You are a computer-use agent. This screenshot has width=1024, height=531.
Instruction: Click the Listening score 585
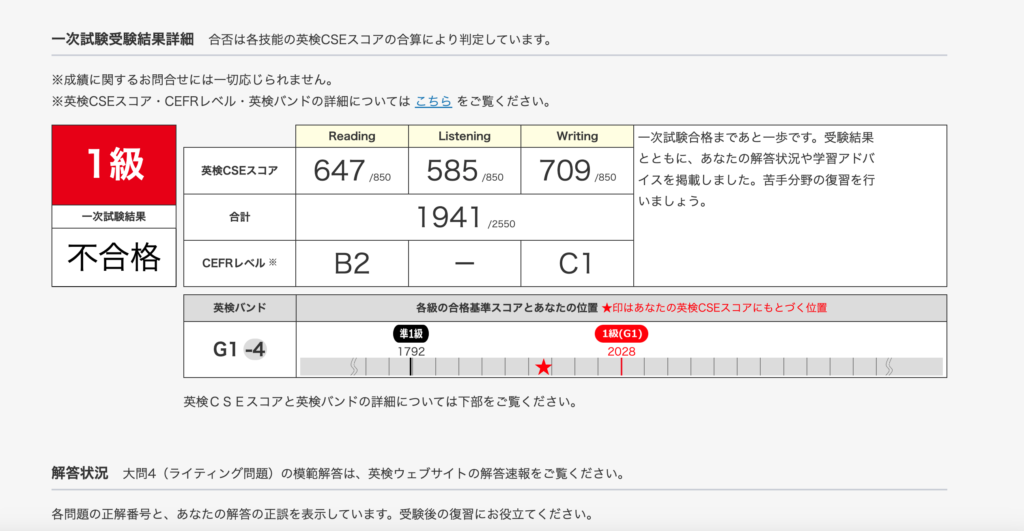(x=453, y=171)
